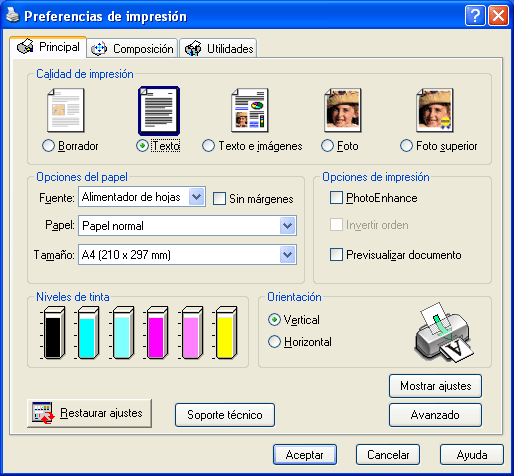
Task: Click the help question mark icon
Action: 475,16
